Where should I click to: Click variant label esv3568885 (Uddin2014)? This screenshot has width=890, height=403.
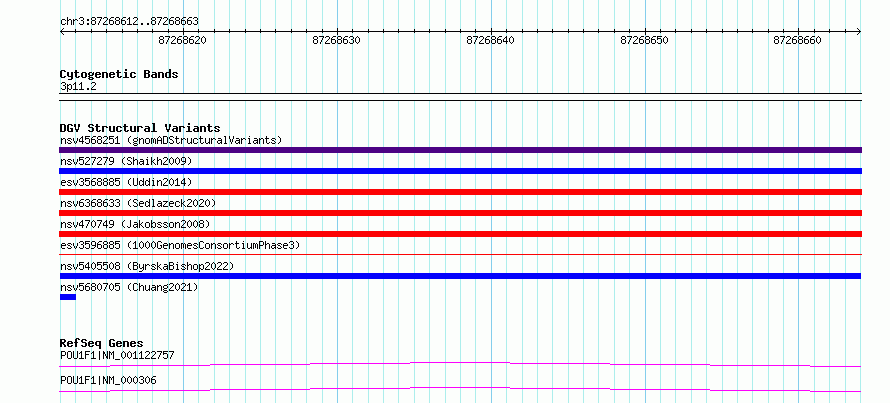click(x=126, y=182)
